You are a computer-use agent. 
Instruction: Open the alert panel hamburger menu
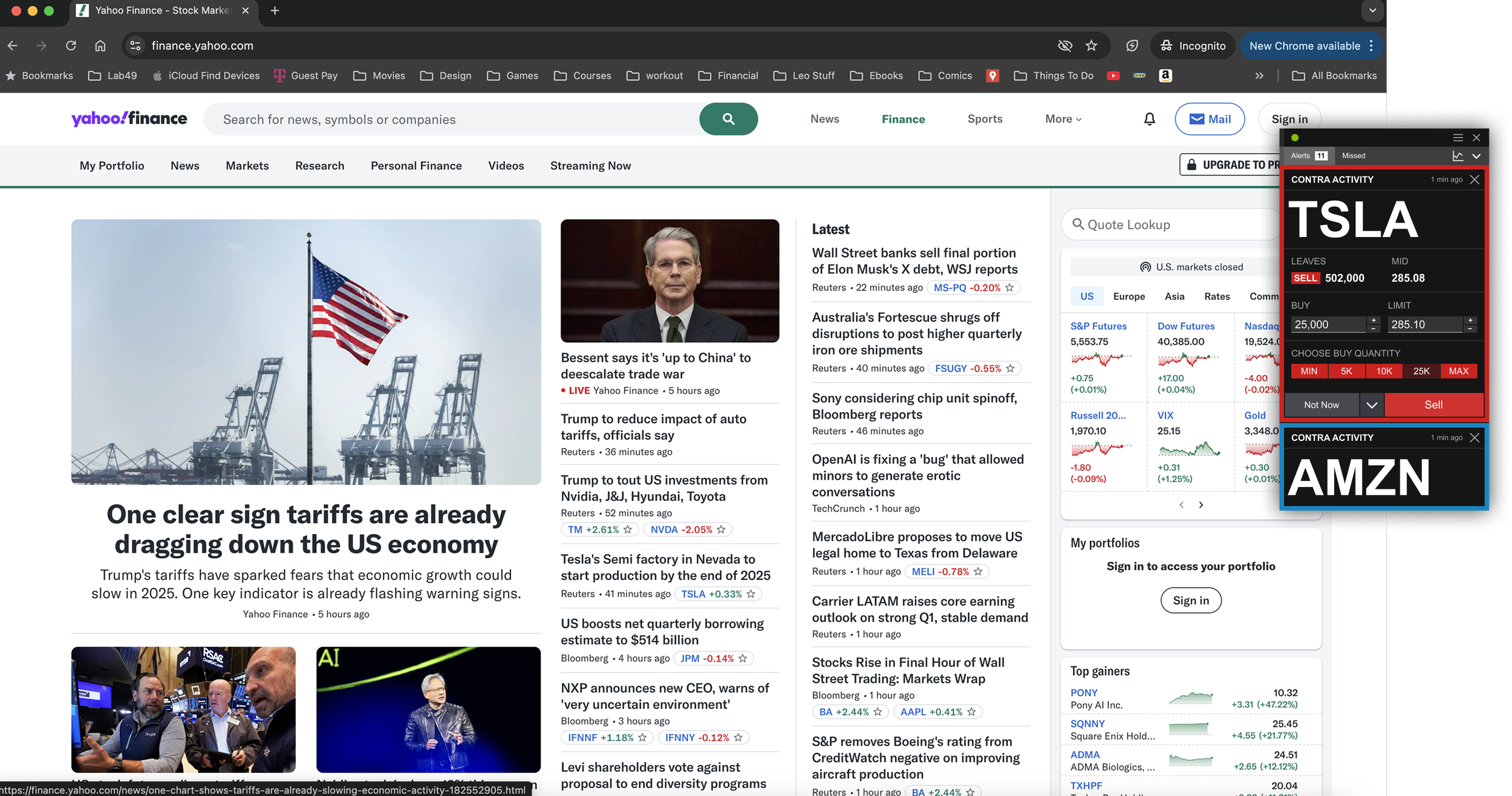(1458, 138)
